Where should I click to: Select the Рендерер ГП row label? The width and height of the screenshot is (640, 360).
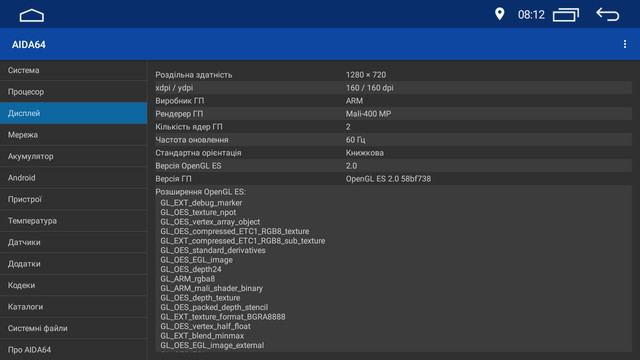[179, 114]
